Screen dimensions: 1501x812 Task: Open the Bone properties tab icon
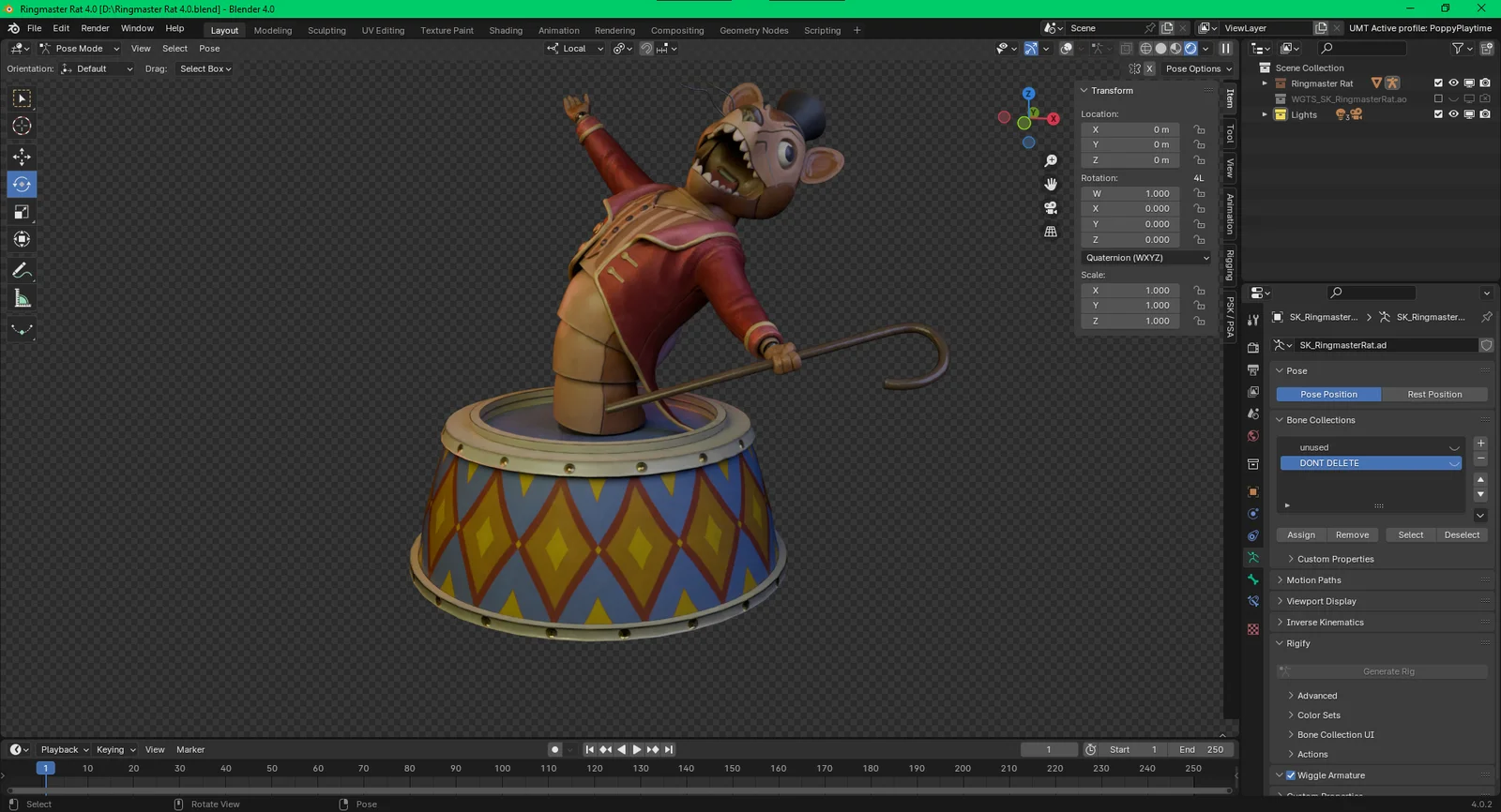pos(1252,579)
